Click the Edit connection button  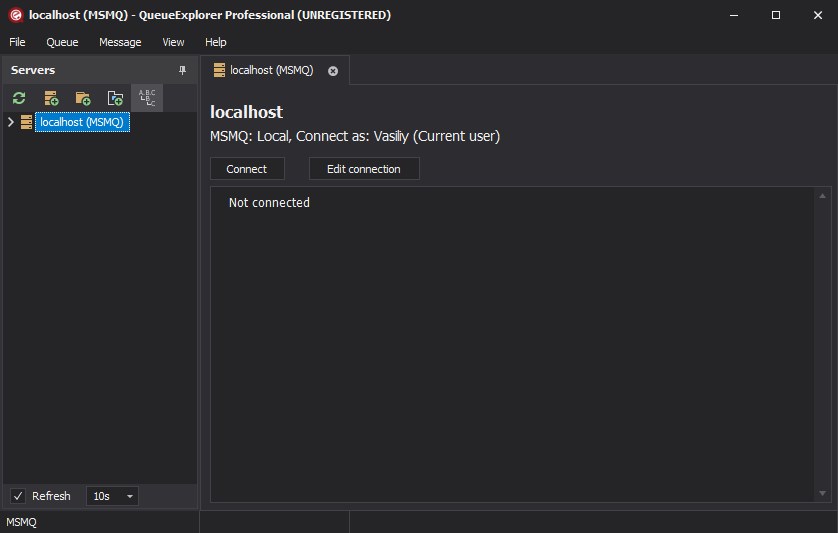point(364,169)
